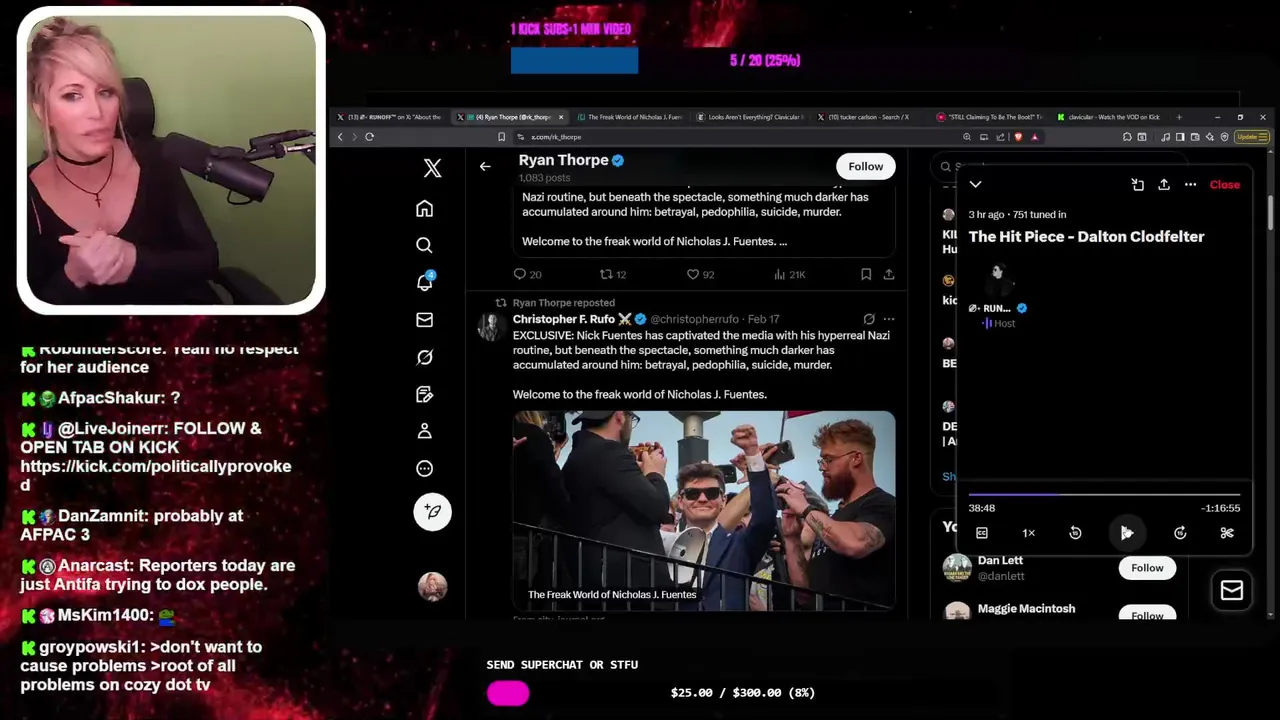Open Grok explain icon on Rufo post
1280x720 pixels.
(869, 319)
